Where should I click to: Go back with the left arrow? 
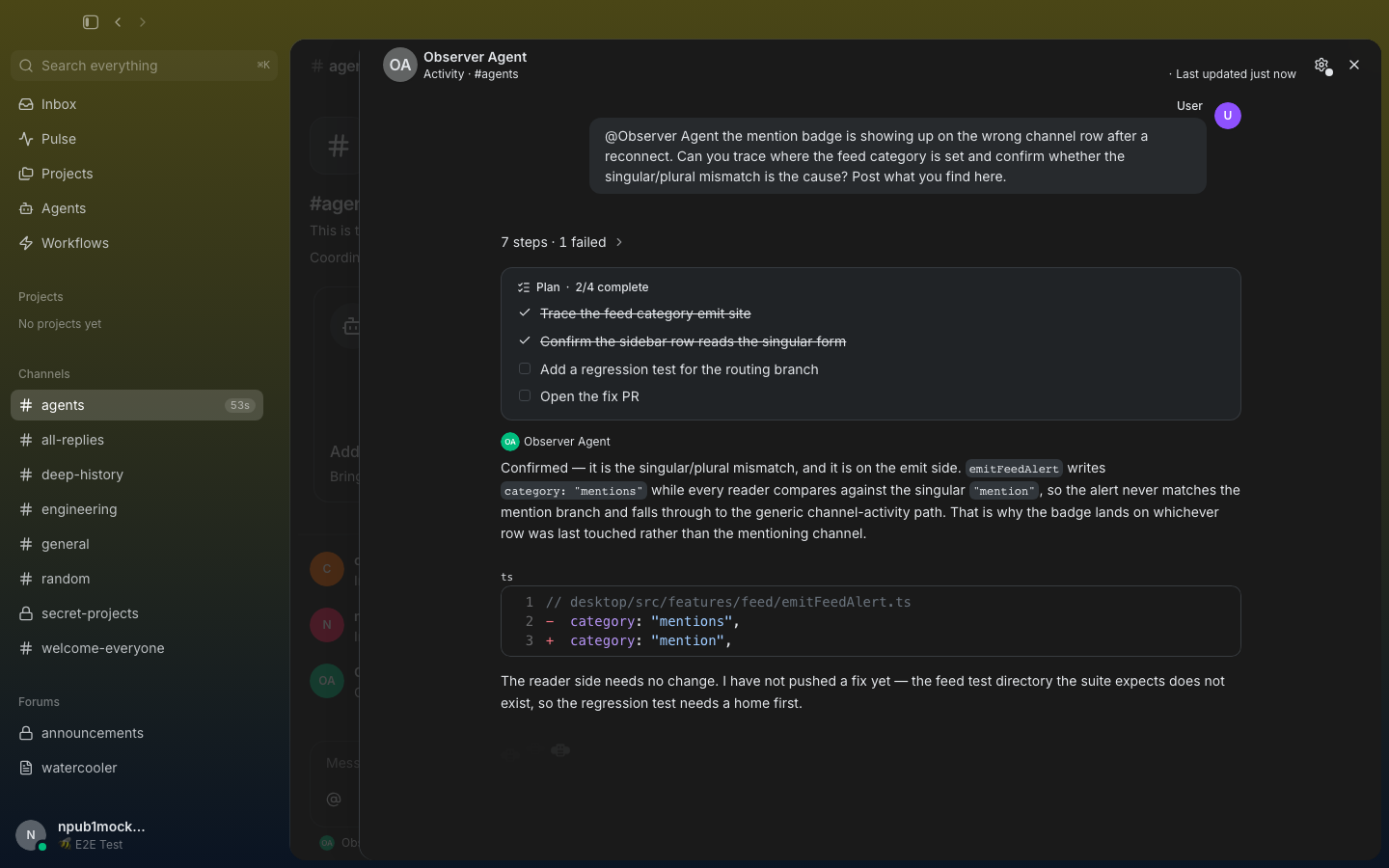click(x=118, y=21)
